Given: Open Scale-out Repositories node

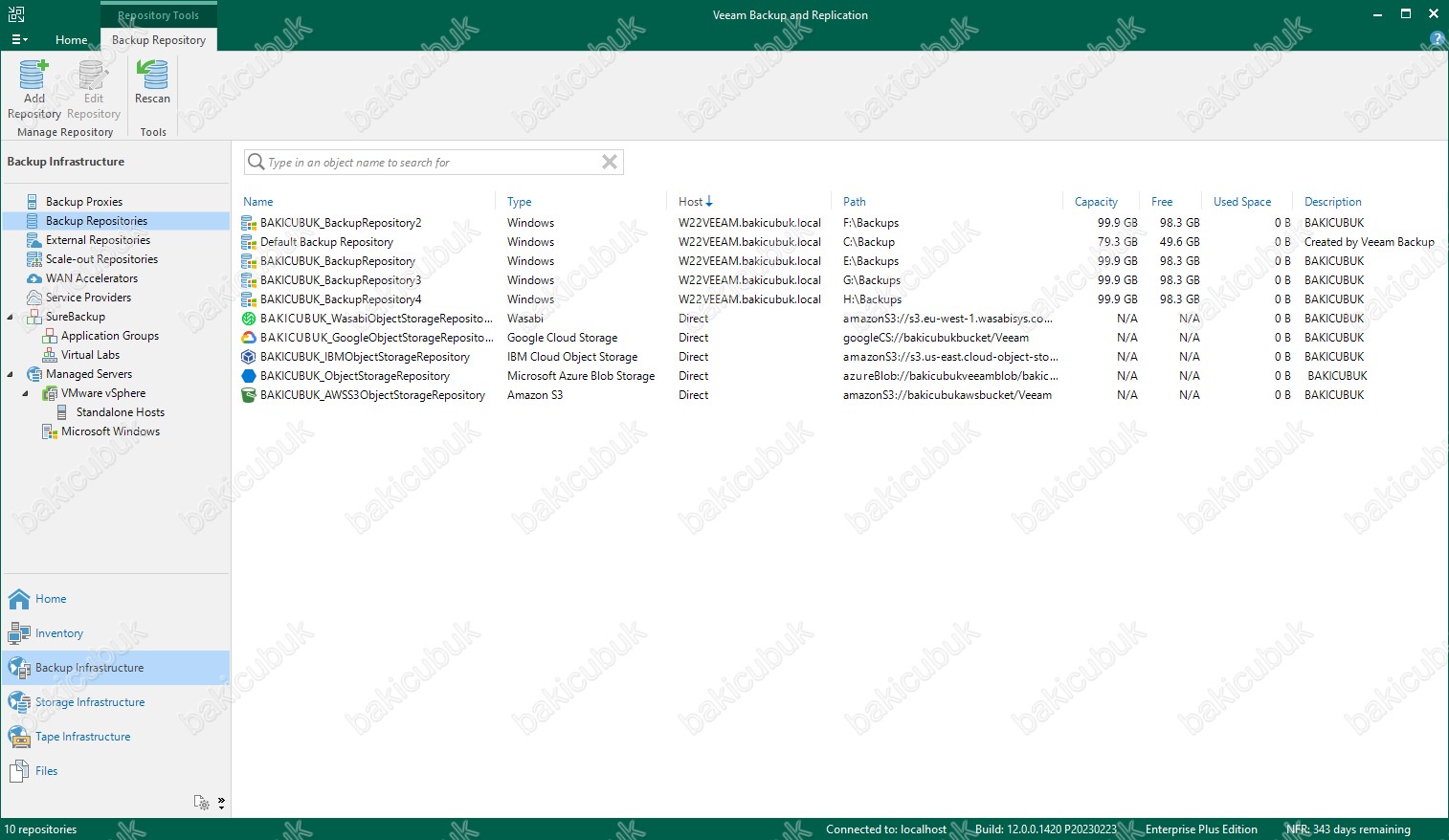Looking at the screenshot, I should (101, 259).
